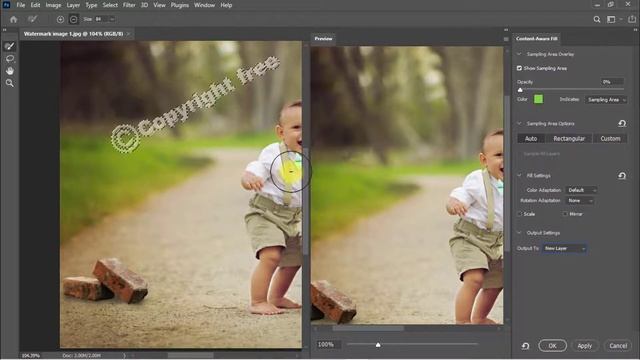Open the brush Size dropdown arrow
640x360 pixels.
[112, 19]
